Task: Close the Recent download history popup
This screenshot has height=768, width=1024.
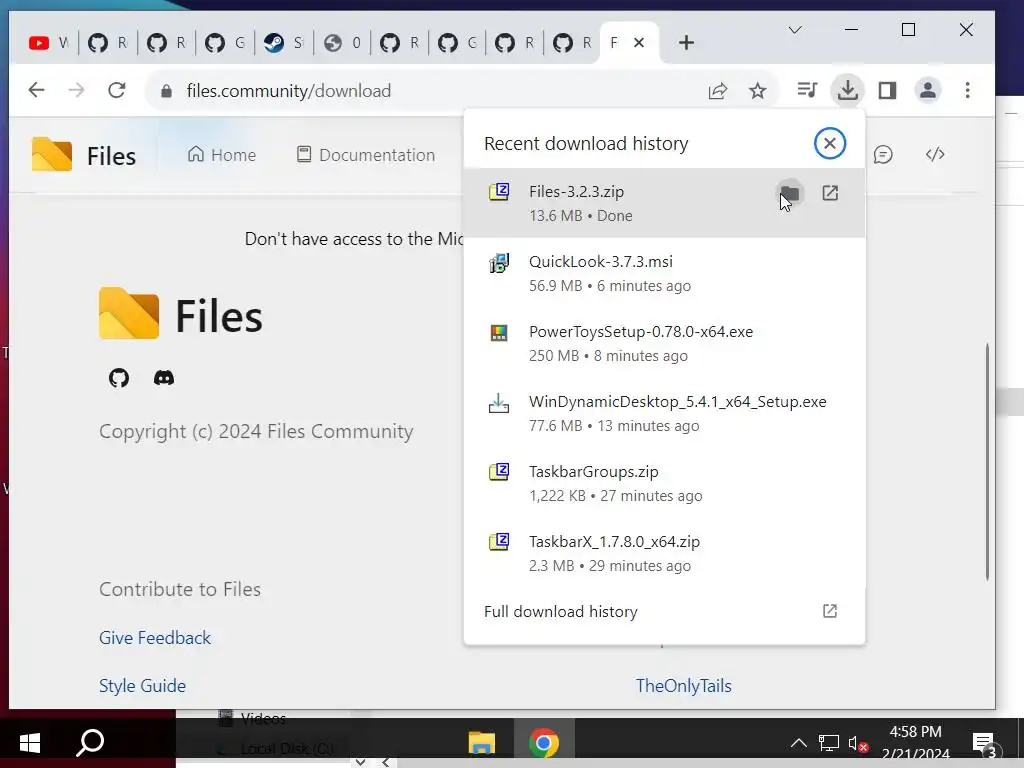Action: [x=829, y=143]
